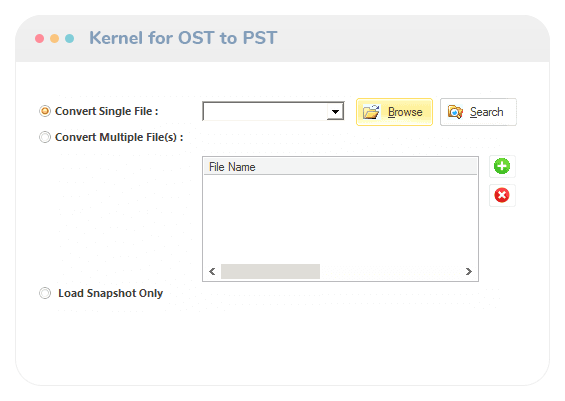
Task: Click inside the empty file list area
Action: click(341, 219)
